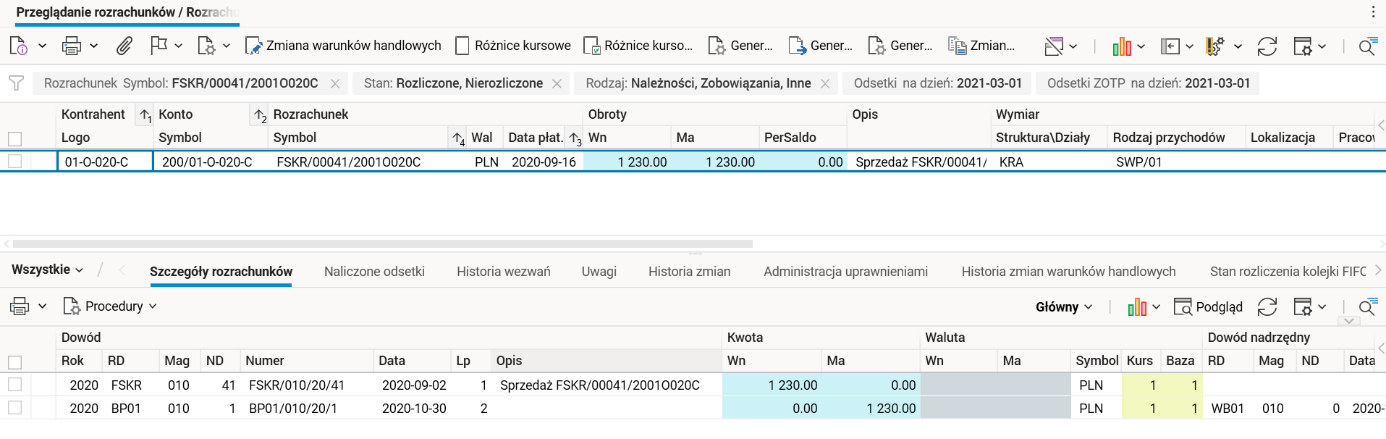Open Podgląd preview in details toolbar
Screen dimensions: 1386x439
point(1208,307)
